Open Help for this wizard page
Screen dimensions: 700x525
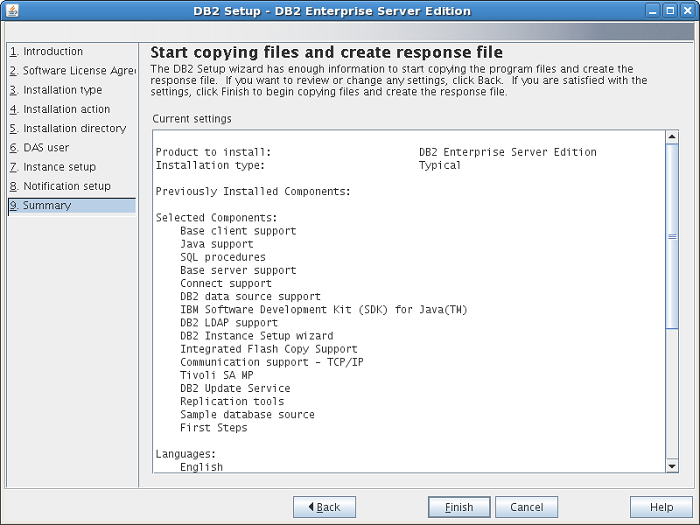pos(661,507)
